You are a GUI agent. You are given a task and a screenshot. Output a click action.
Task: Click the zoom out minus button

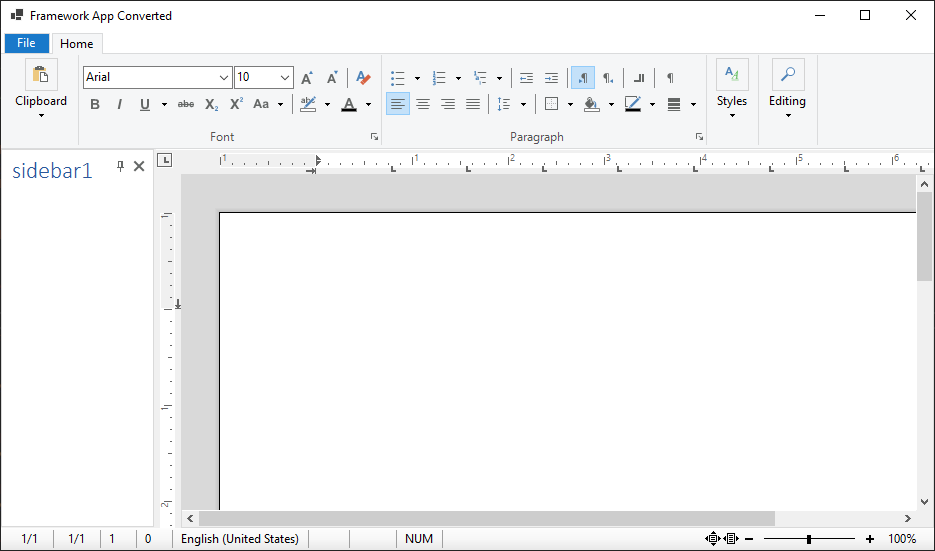750,539
